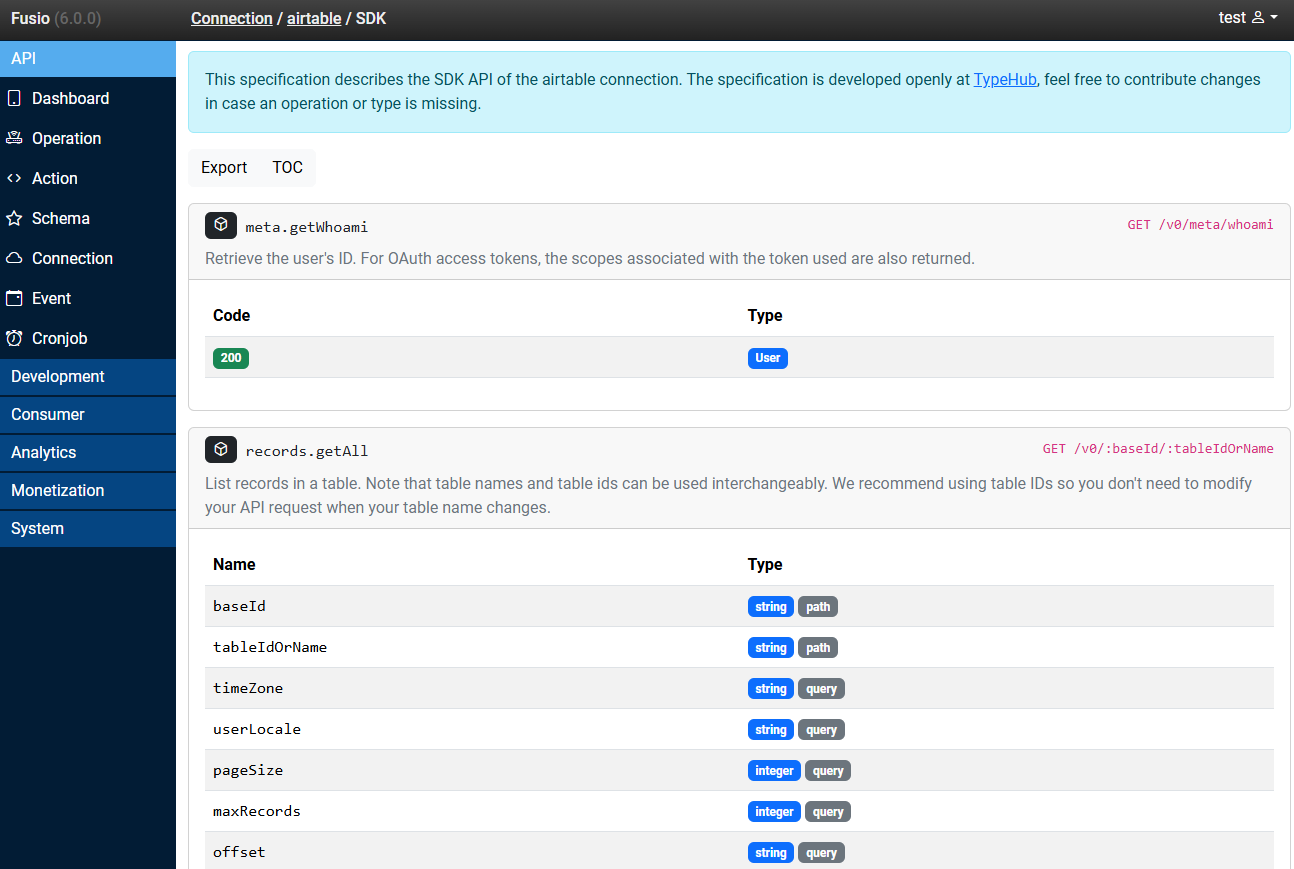The width and height of the screenshot is (1294, 869).
Task: Click the GET /v0/:baseId/:tableIdOrName route
Action: [1158, 449]
